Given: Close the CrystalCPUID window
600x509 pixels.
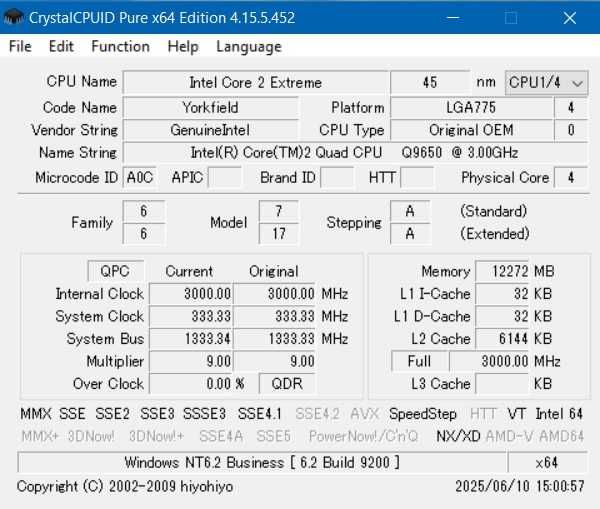Looking at the screenshot, I should [570, 18].
